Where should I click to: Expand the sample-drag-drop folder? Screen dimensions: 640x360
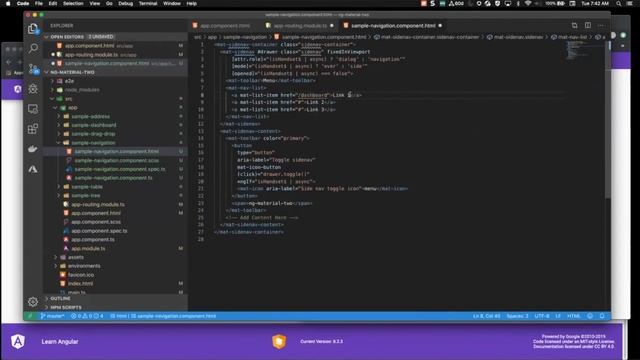[59, 134]
